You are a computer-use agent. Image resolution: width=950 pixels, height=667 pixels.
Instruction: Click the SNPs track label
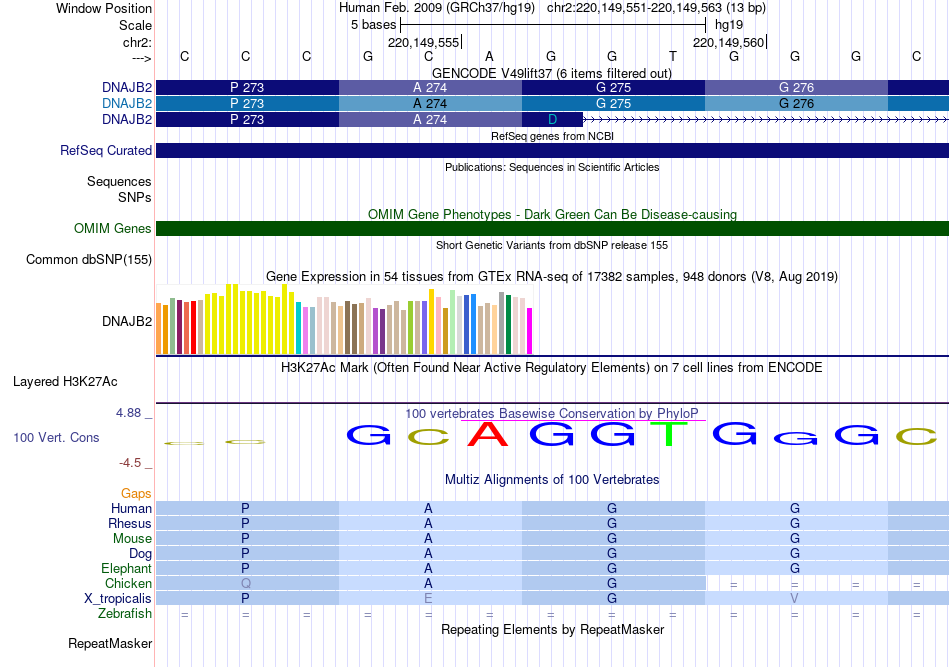click(x=135, y=197)
